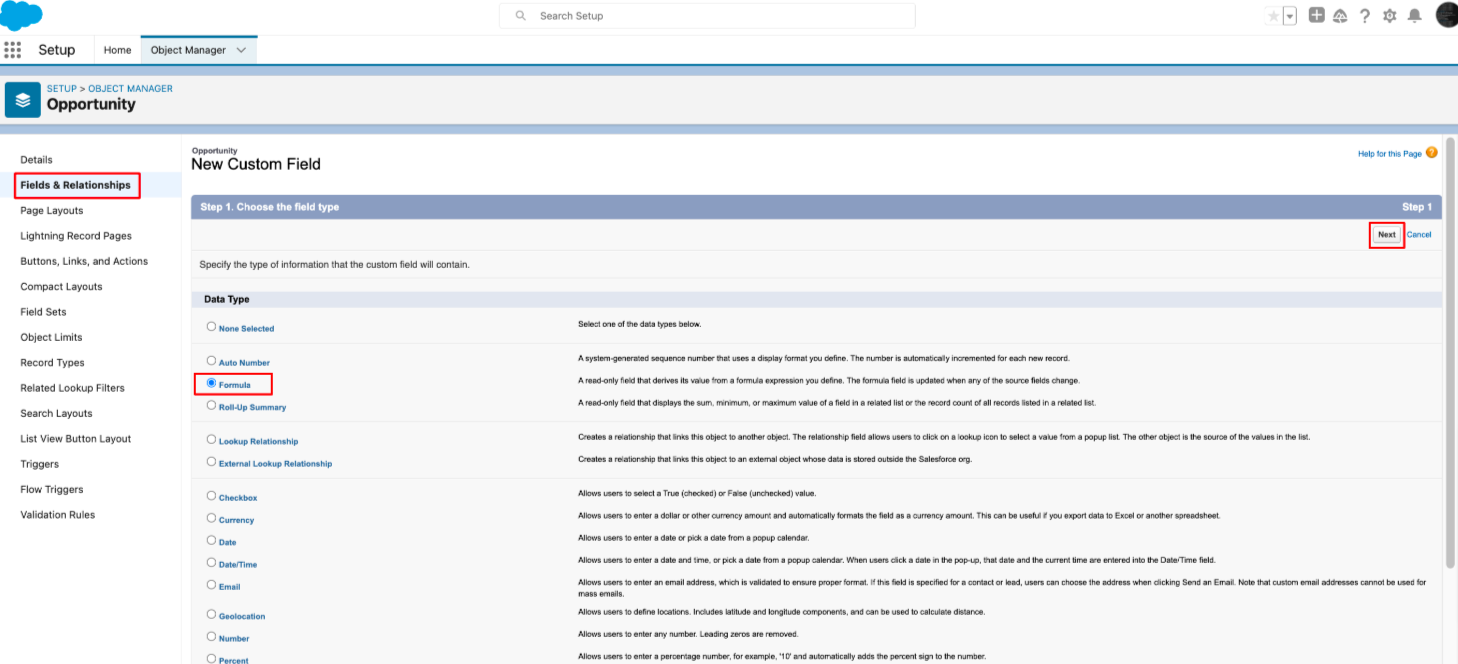
Task: Click the 'Data Type' section header
Action: click(227, 299)
